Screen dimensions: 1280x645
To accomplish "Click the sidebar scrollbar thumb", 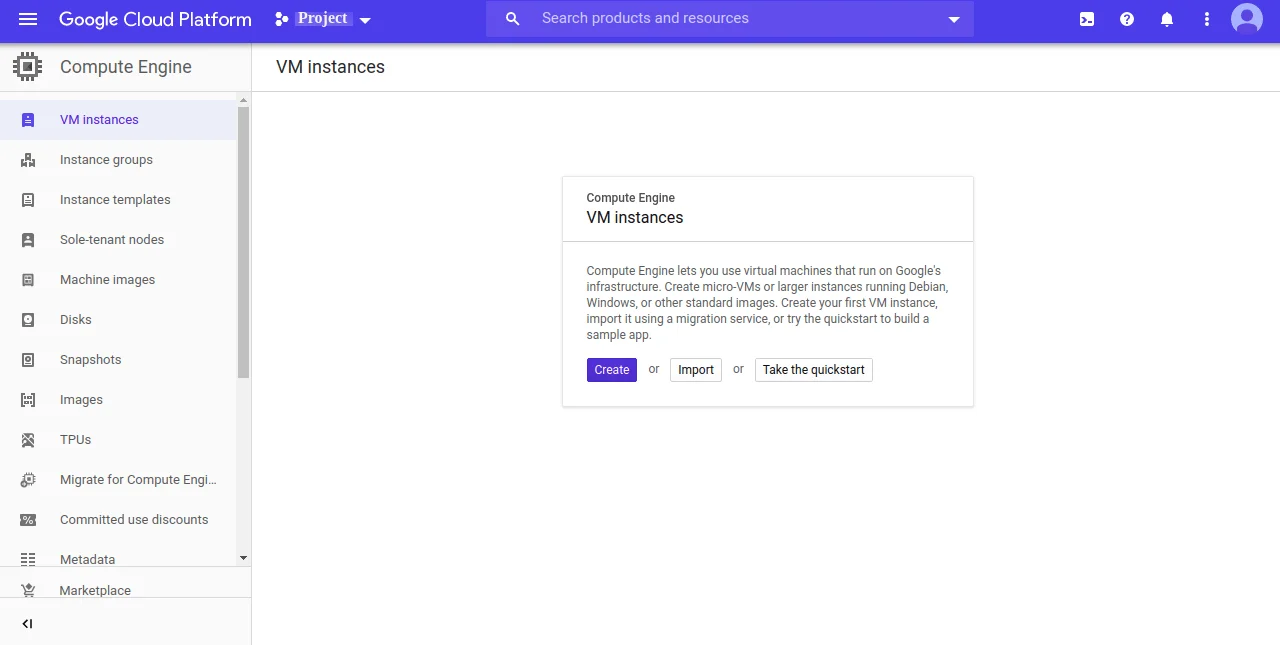I will click(x=243, y=242).
